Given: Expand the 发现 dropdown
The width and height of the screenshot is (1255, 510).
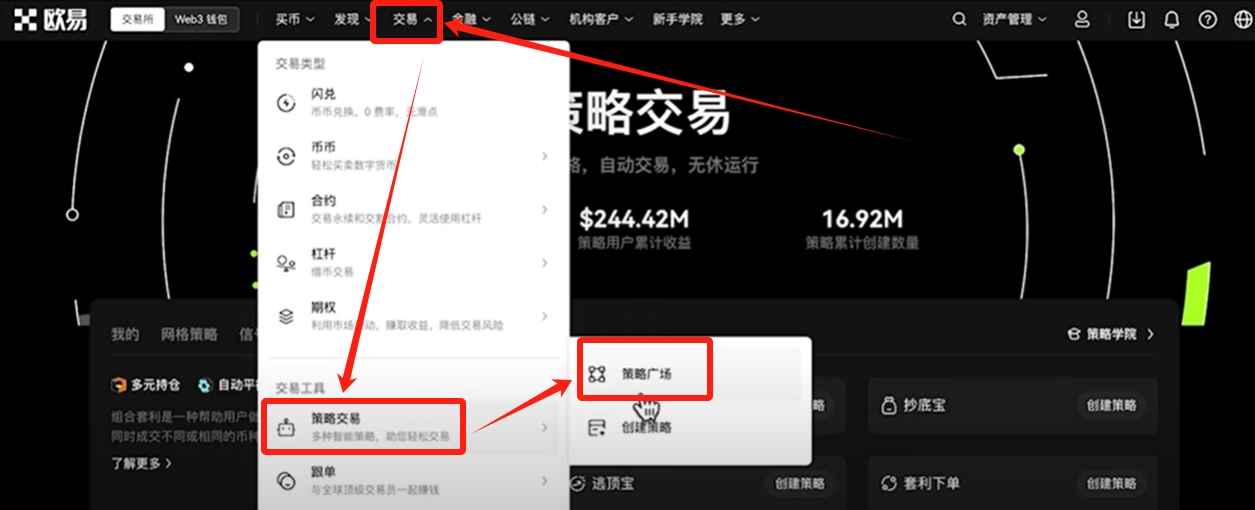Looking at the screenshot, I should tap(354, 19).
